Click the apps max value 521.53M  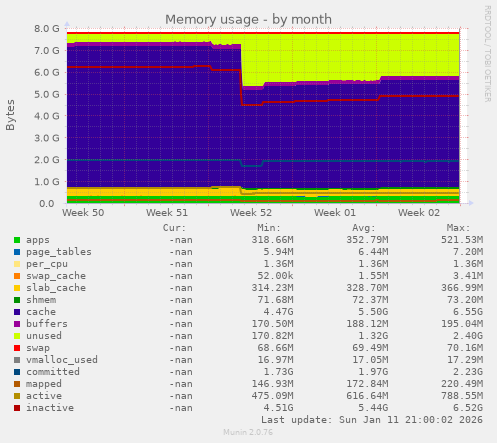tap(462, 240)
